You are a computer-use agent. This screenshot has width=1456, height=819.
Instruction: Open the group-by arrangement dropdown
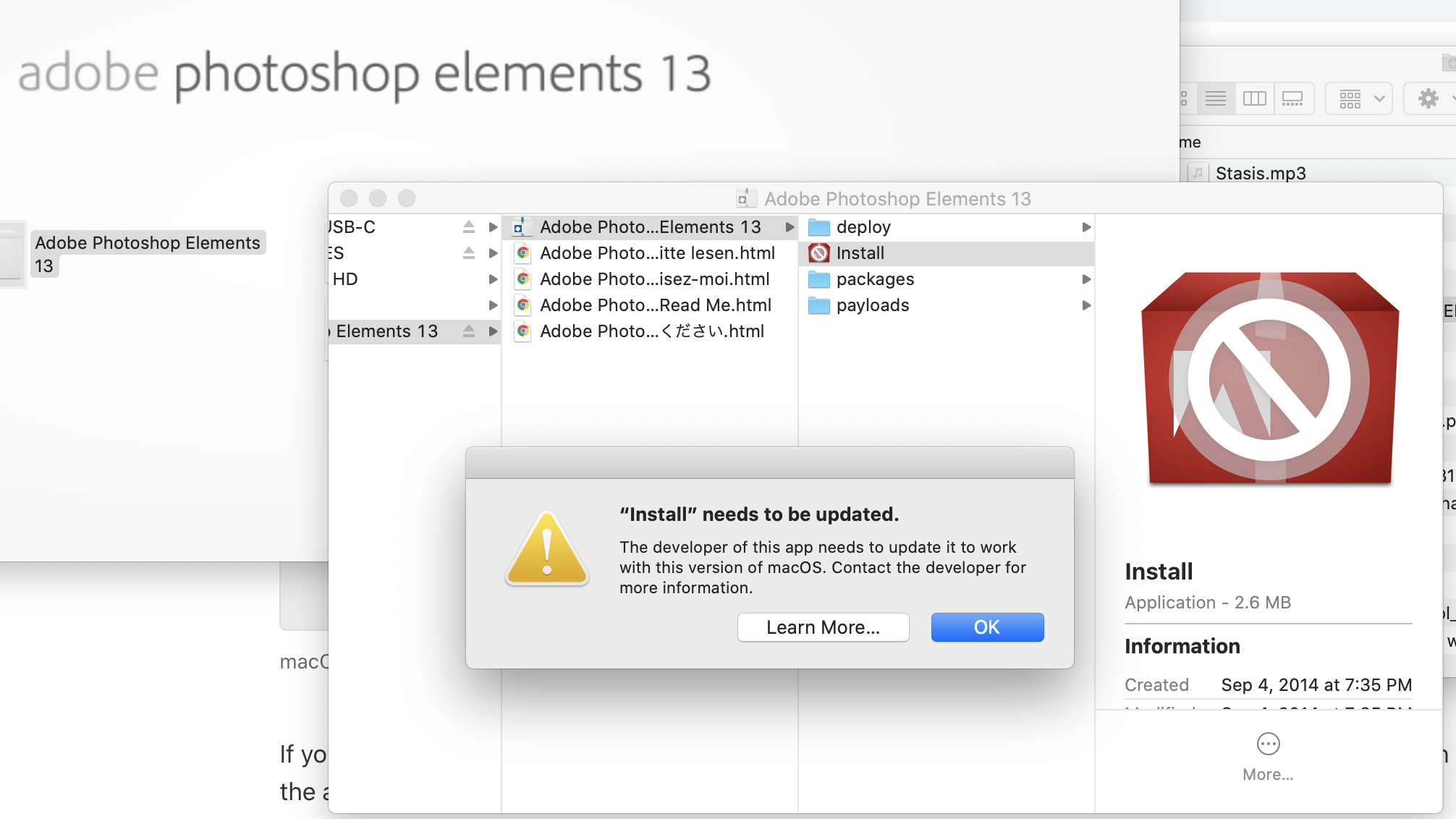[1360, 98]
